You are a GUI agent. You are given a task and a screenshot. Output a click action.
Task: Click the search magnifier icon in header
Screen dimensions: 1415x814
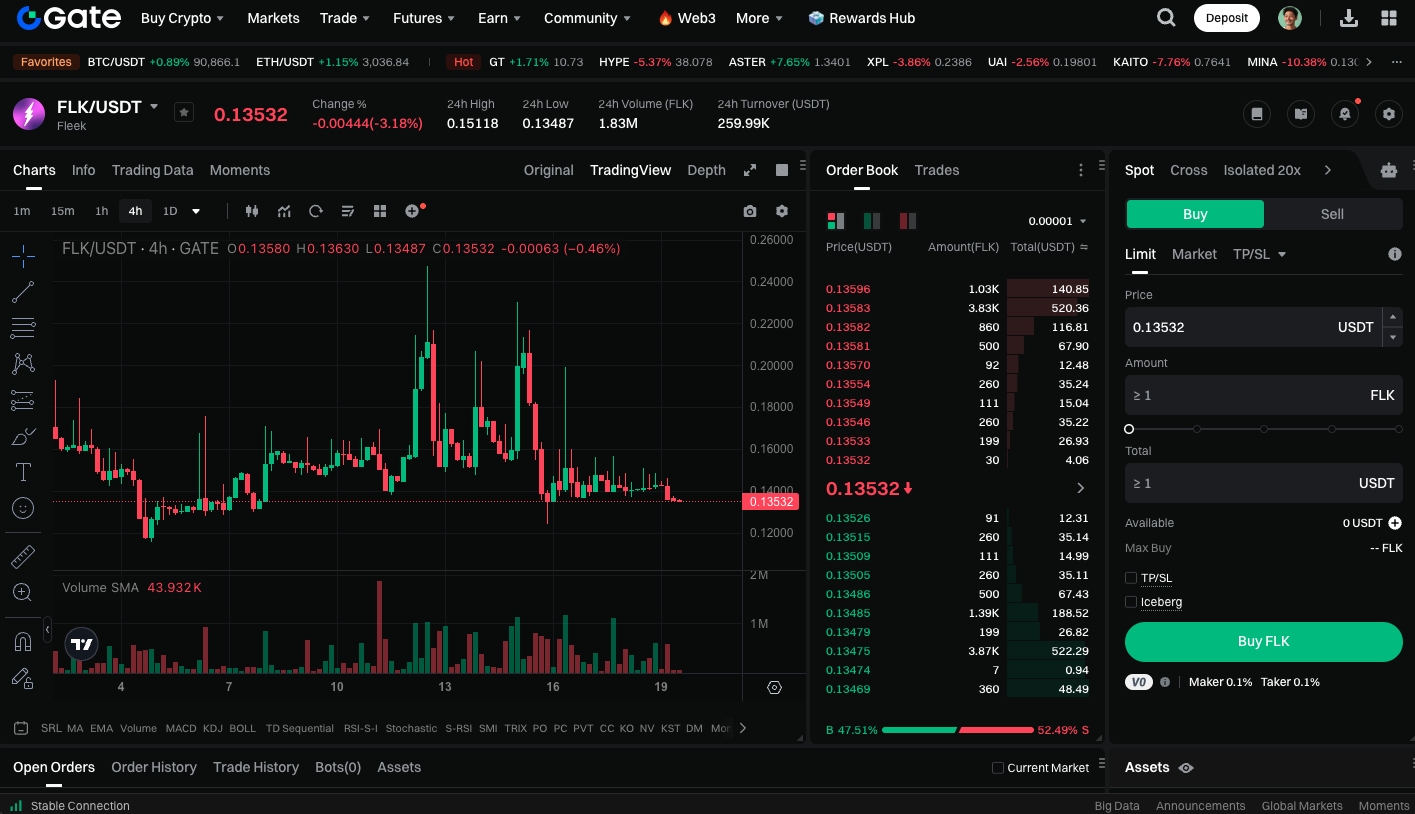(1166, 18)
